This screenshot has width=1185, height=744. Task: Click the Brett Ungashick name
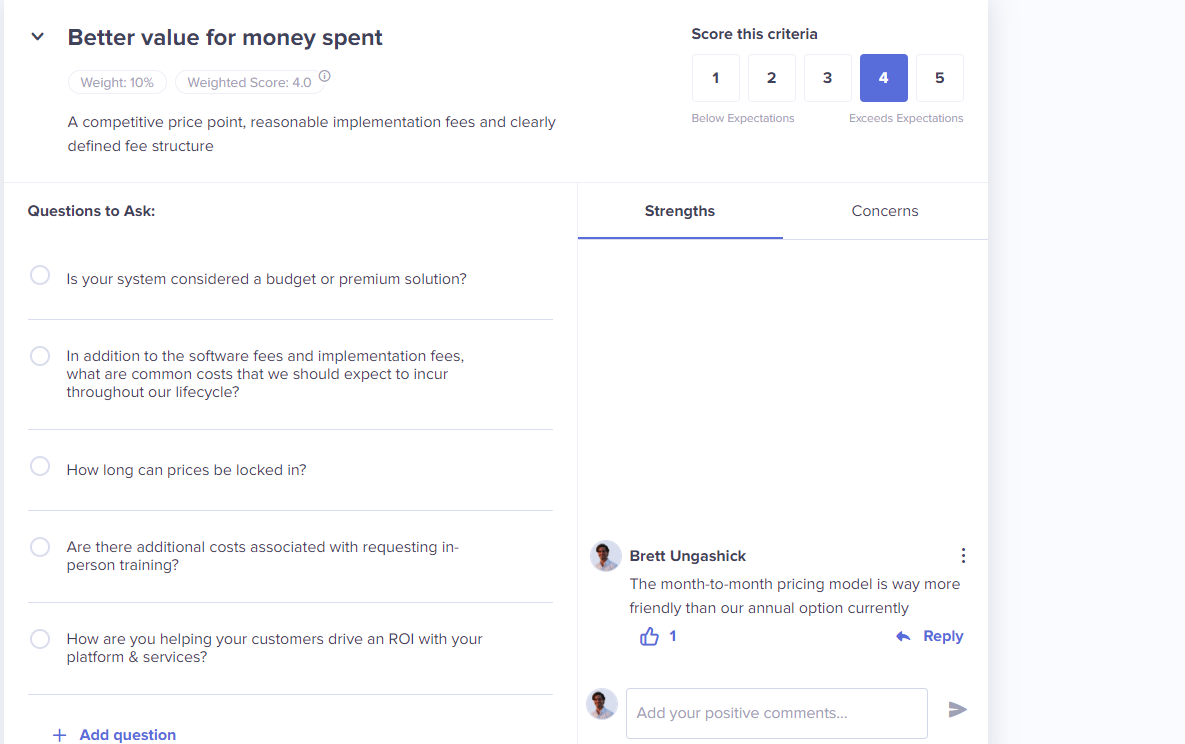[688, 556]
